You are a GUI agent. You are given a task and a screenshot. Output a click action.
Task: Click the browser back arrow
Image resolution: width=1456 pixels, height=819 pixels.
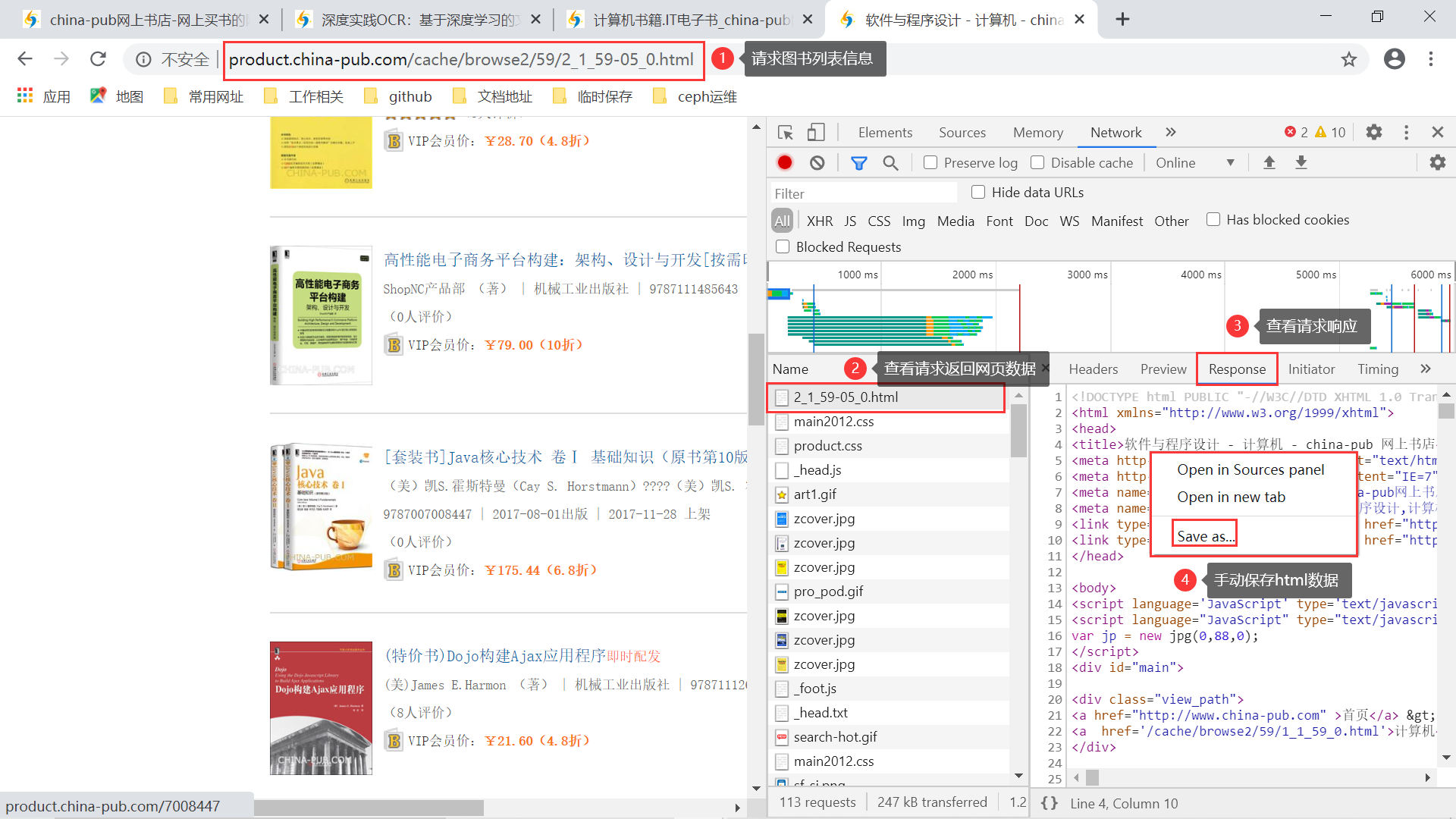(25, 59)
